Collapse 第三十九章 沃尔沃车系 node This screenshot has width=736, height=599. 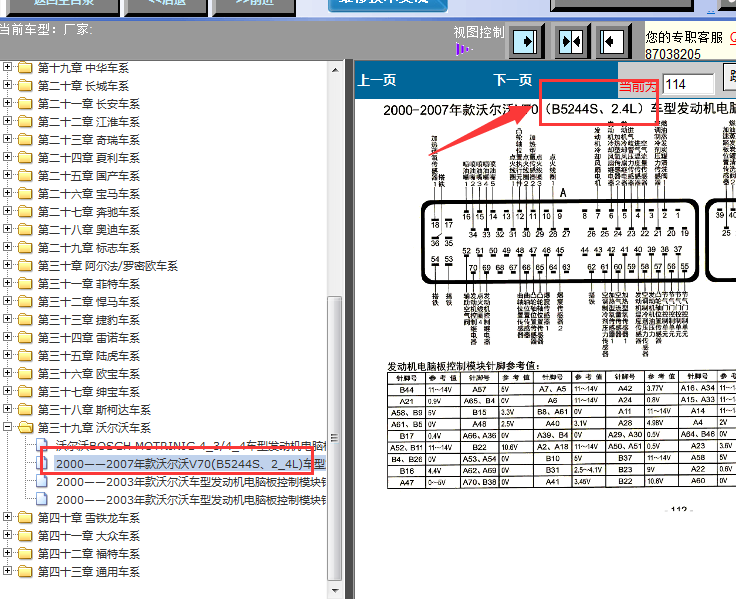pyautogui.click(x=7, y=427)
